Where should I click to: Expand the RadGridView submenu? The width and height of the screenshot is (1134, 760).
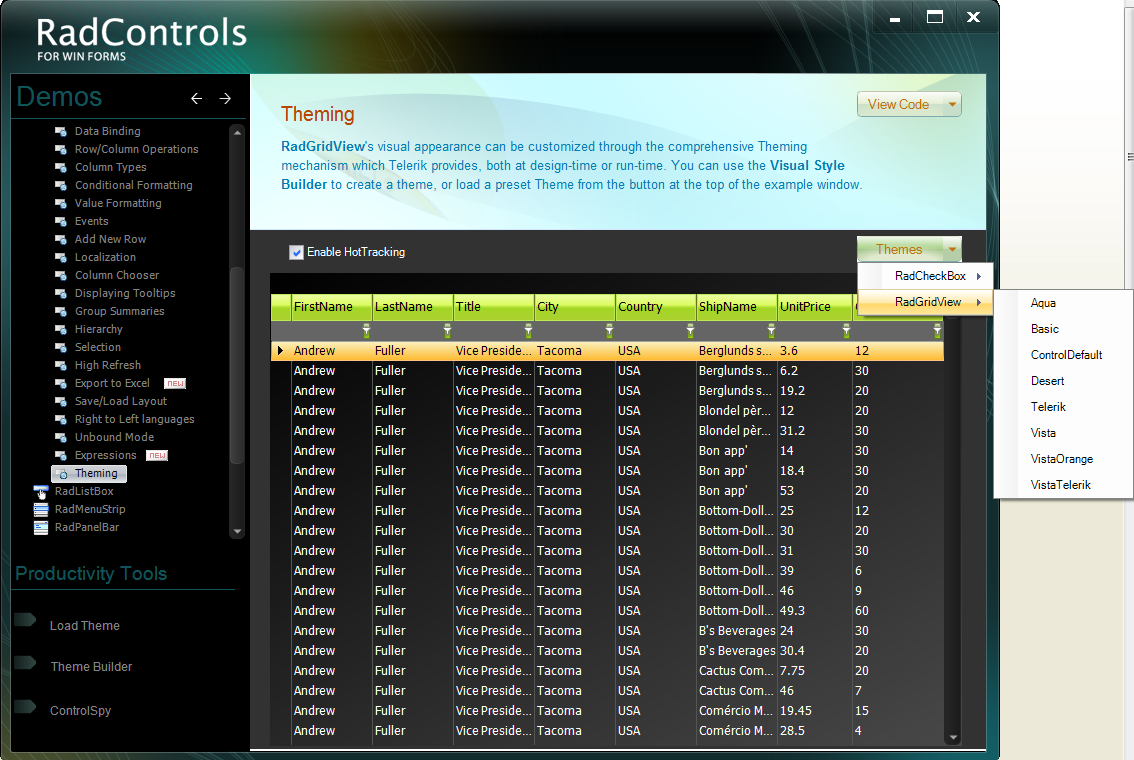[925, 302]
